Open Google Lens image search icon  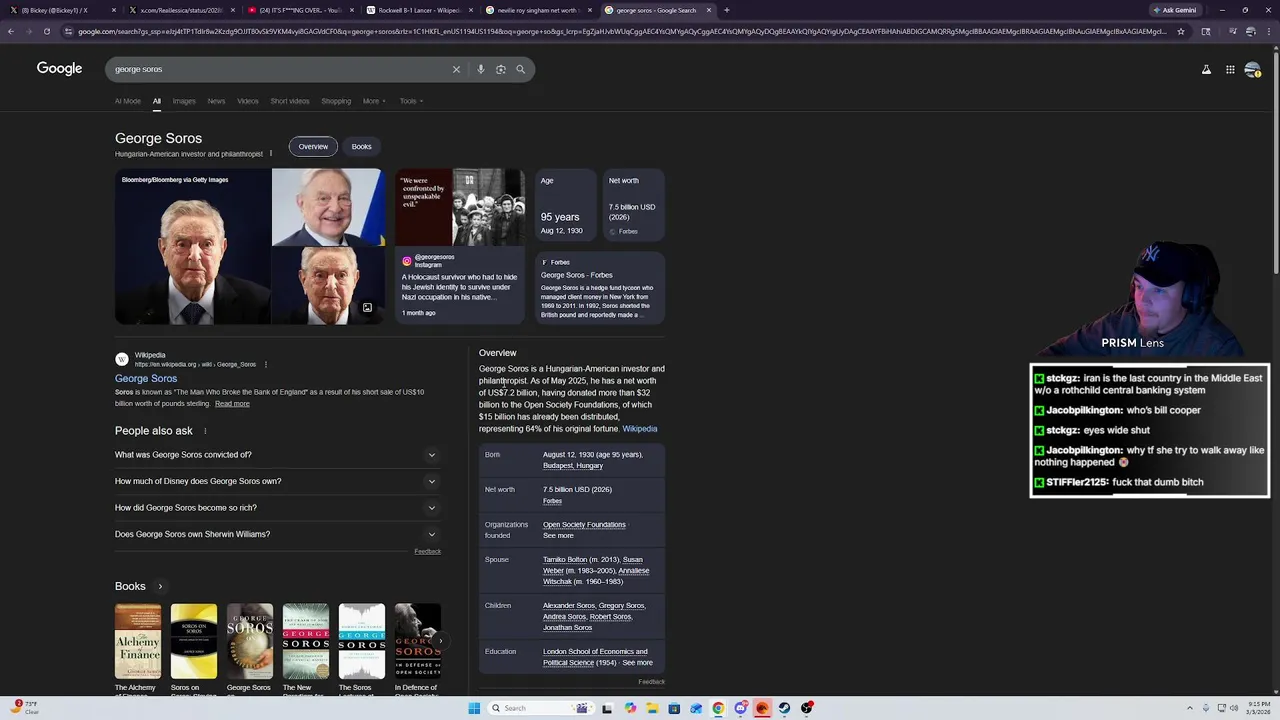coord(501,69)
